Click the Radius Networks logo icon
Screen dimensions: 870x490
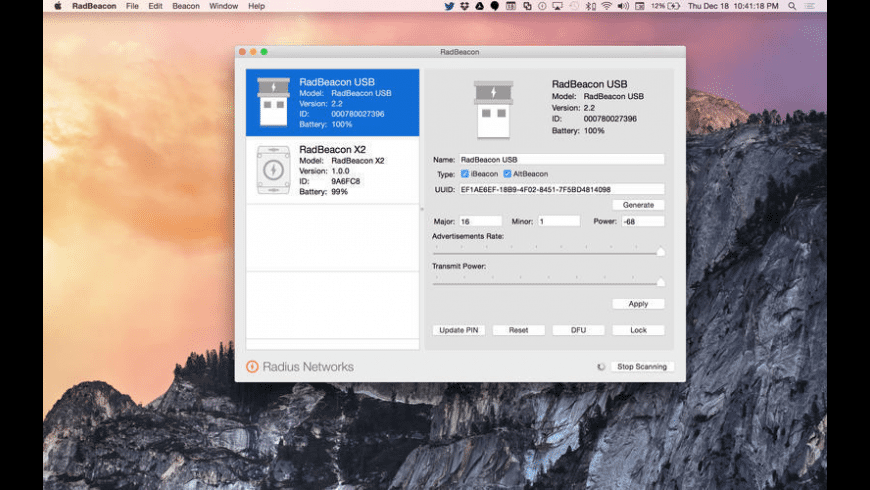tap(252, 367)
